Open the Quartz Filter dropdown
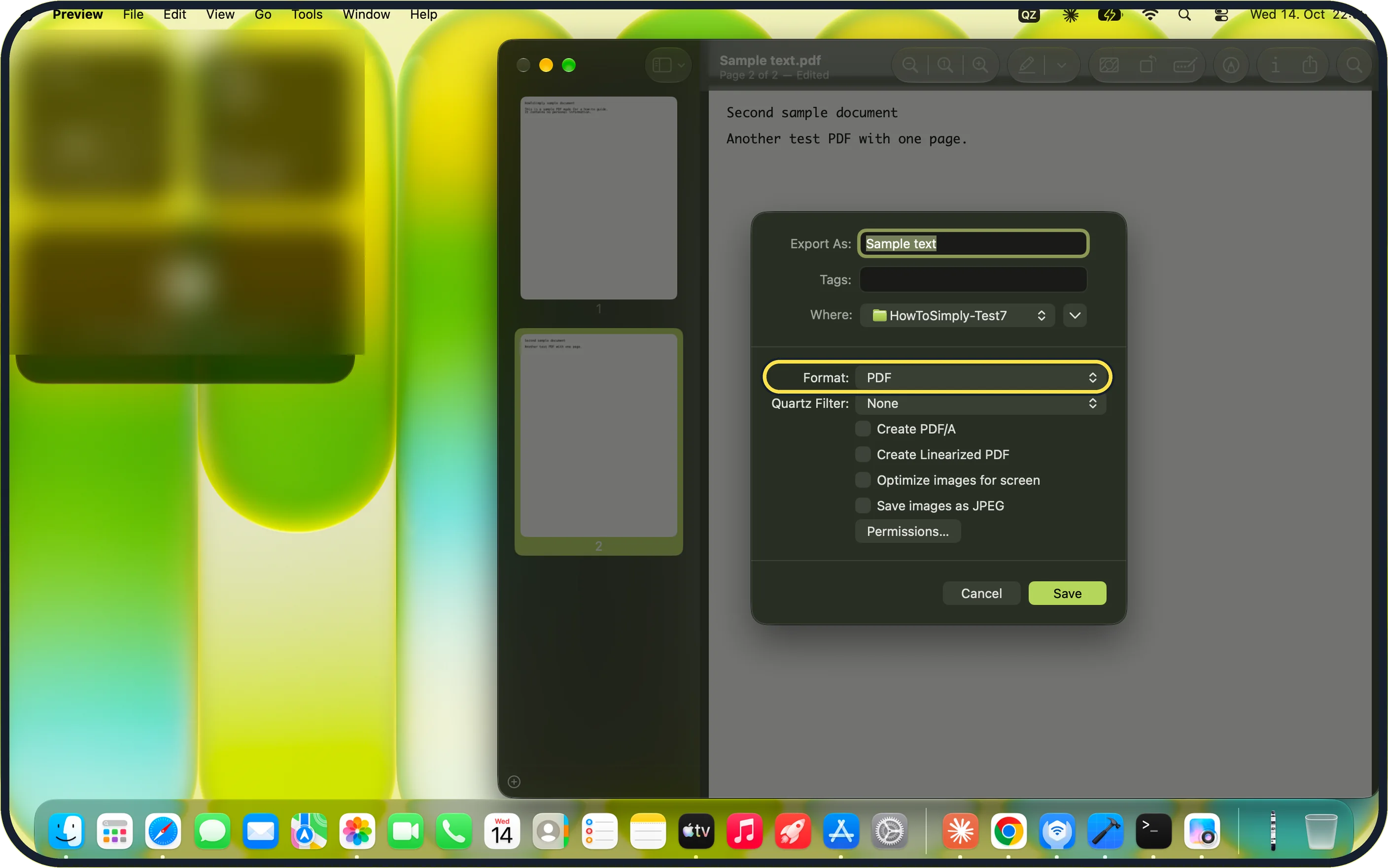Screen dimensions: 1388x868 pos(980,403)
